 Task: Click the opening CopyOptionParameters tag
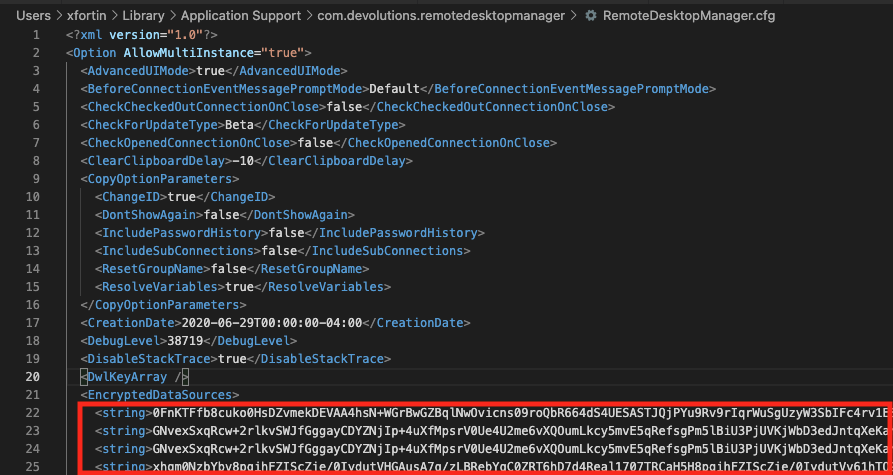160,179
